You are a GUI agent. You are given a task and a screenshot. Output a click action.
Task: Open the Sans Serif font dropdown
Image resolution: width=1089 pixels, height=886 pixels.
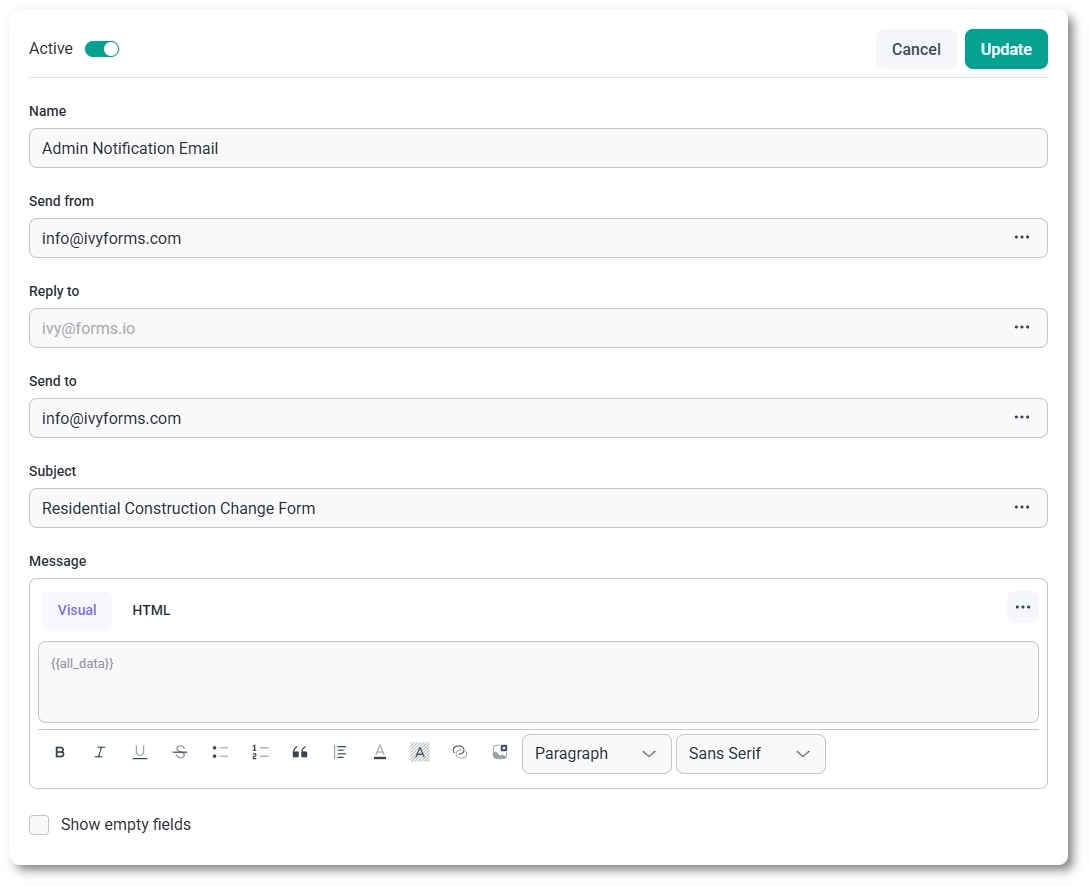[x=750, y=753]
